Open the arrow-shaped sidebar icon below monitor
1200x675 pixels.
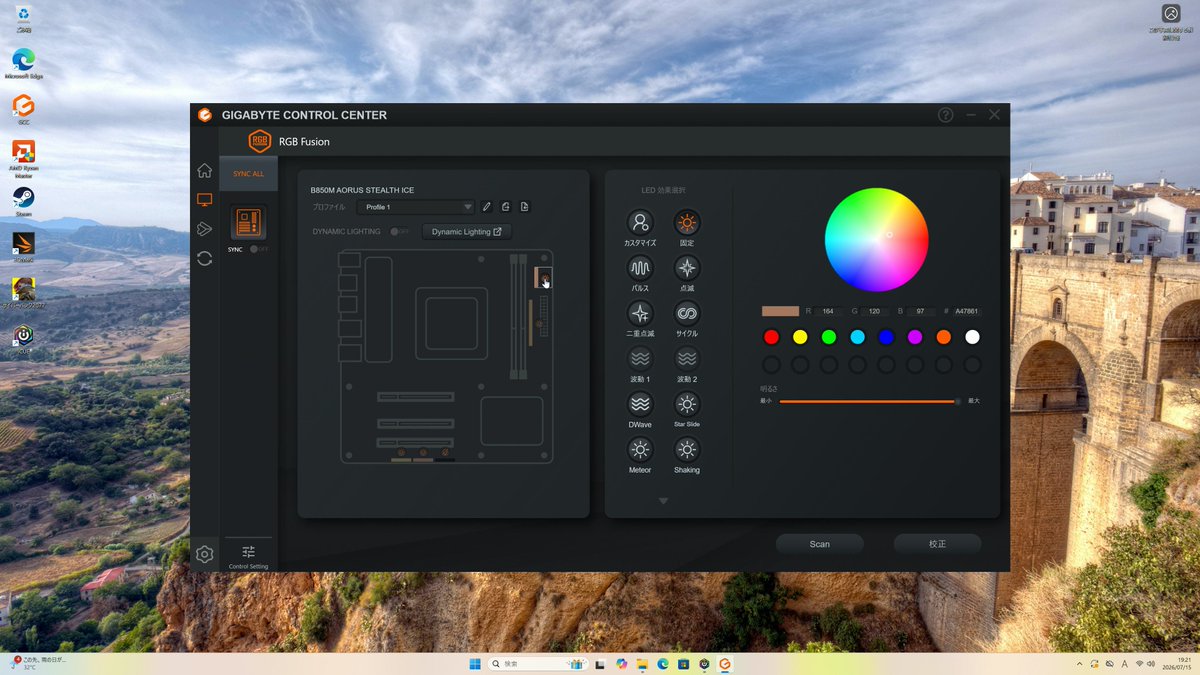pyautogui.click(x=204, y=229)
